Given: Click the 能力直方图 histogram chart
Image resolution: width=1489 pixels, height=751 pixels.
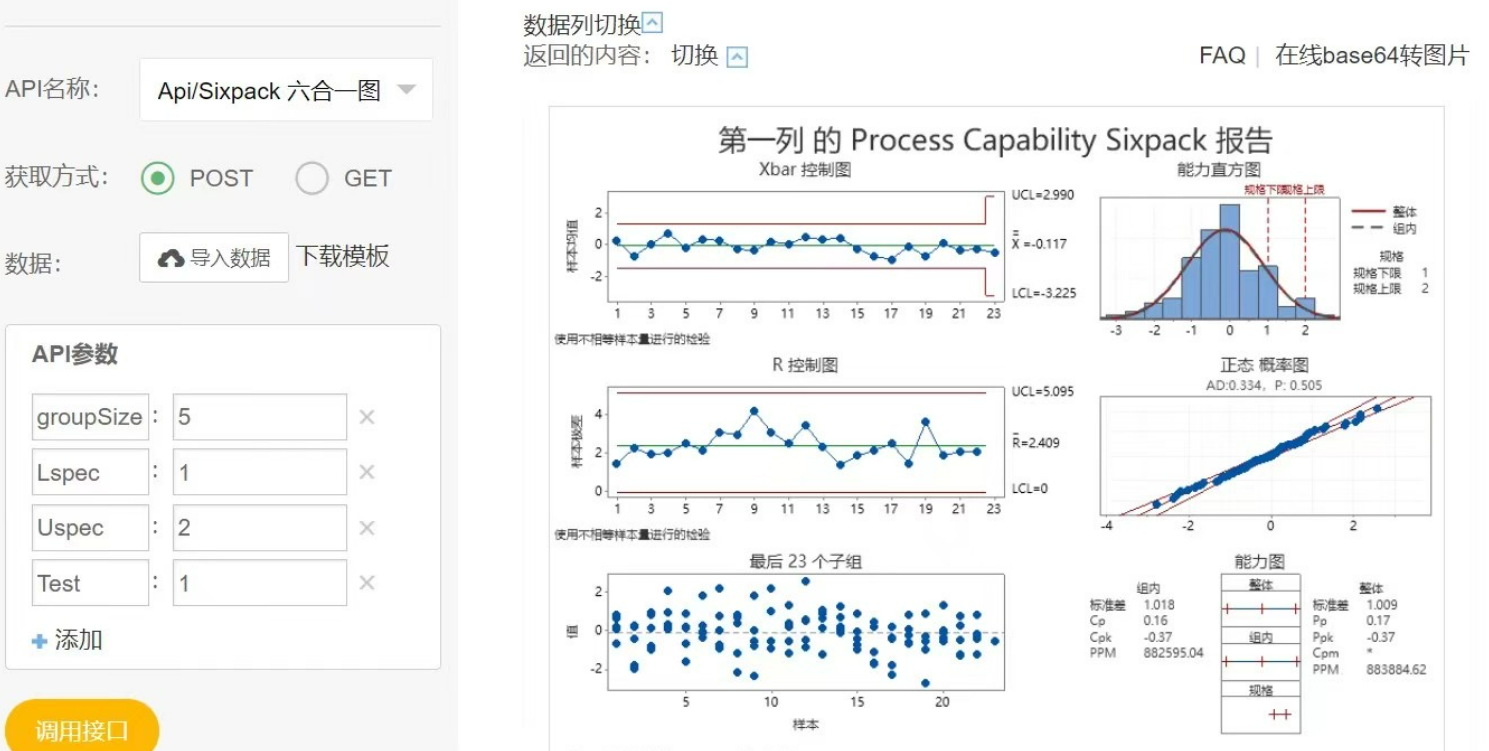Looking at the screenshot, I should tap(1220, 258).
